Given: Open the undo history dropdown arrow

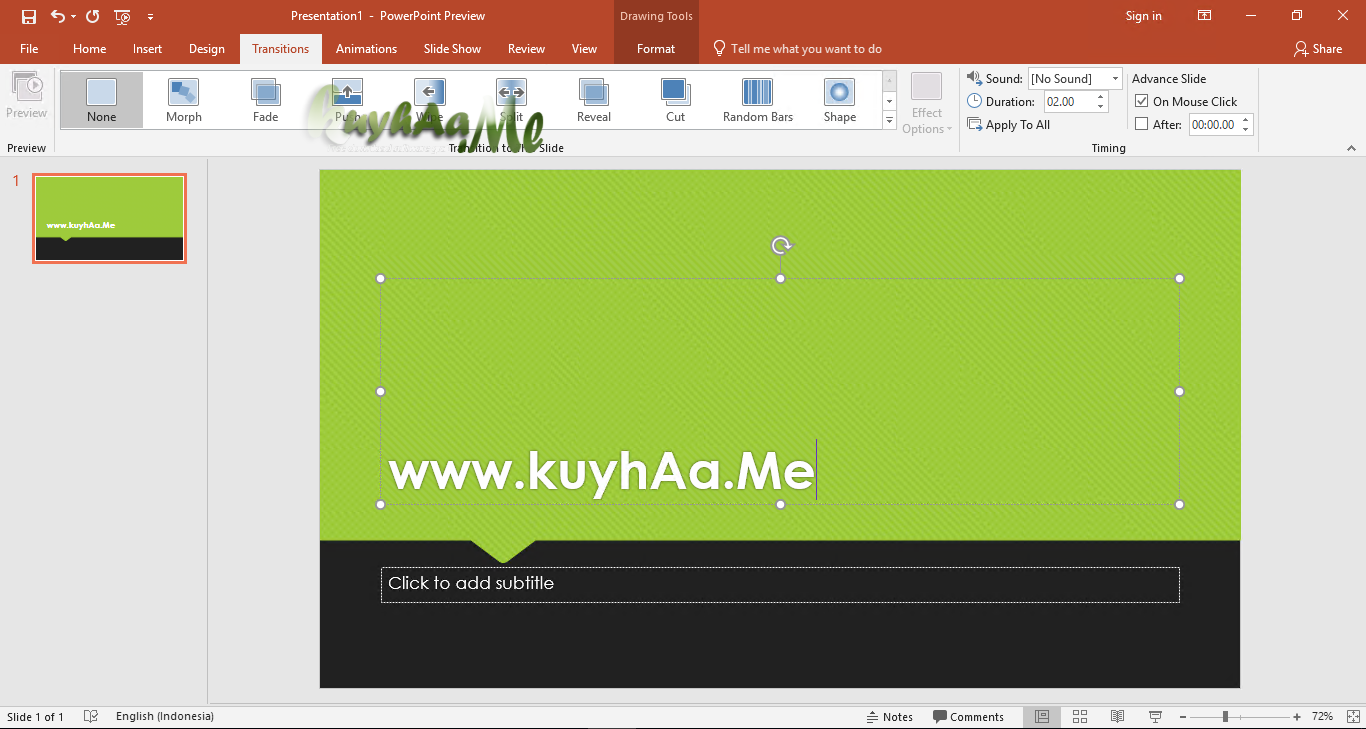Looking at the screenshot, I should [x=73, y=16].
